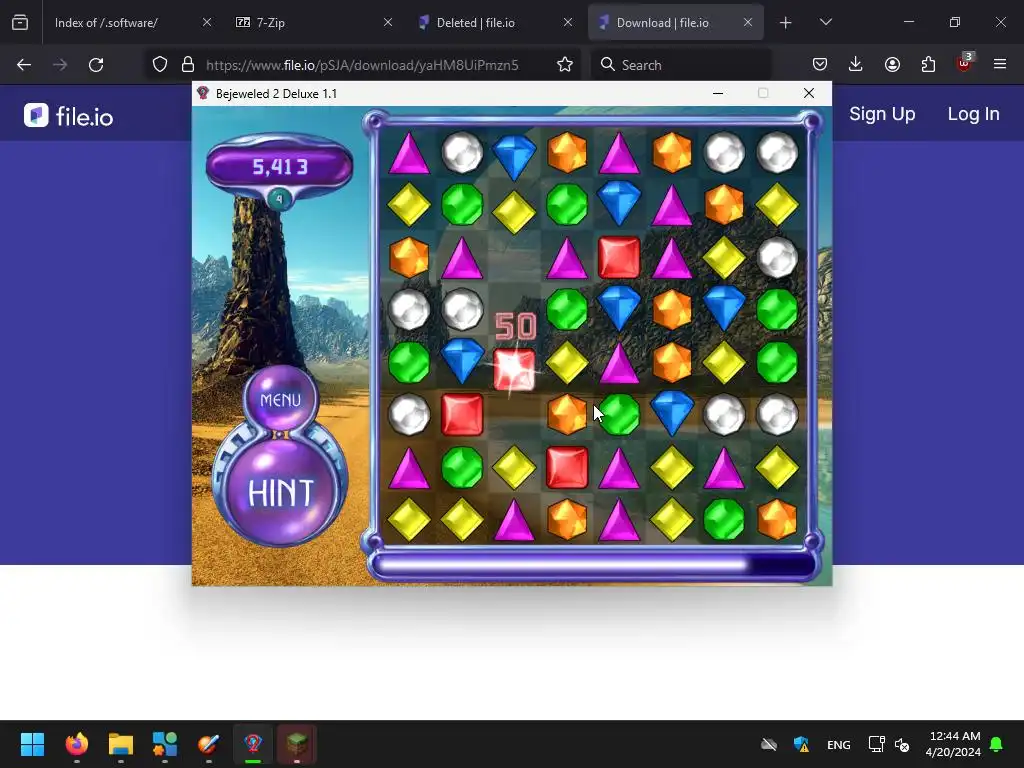Open the uBlock Origin extension icon

(965, 63)
